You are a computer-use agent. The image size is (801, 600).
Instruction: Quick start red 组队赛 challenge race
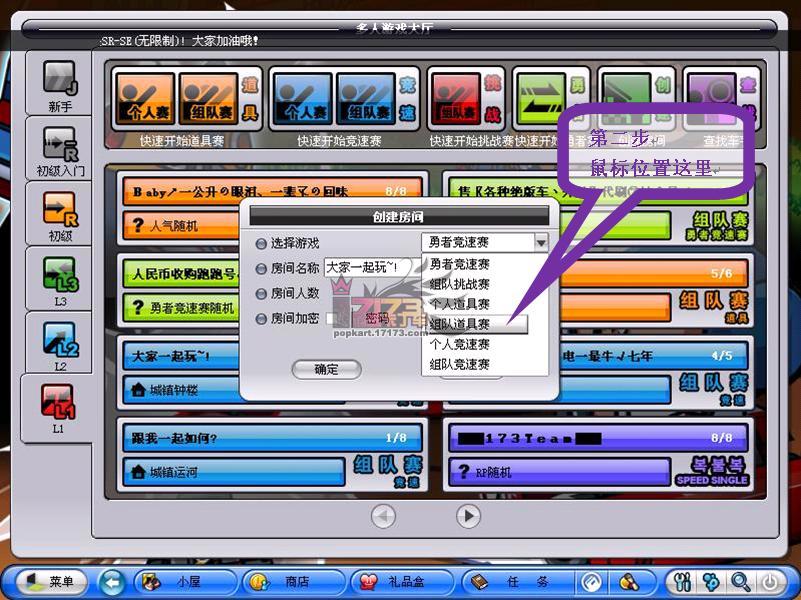(456, 99)
